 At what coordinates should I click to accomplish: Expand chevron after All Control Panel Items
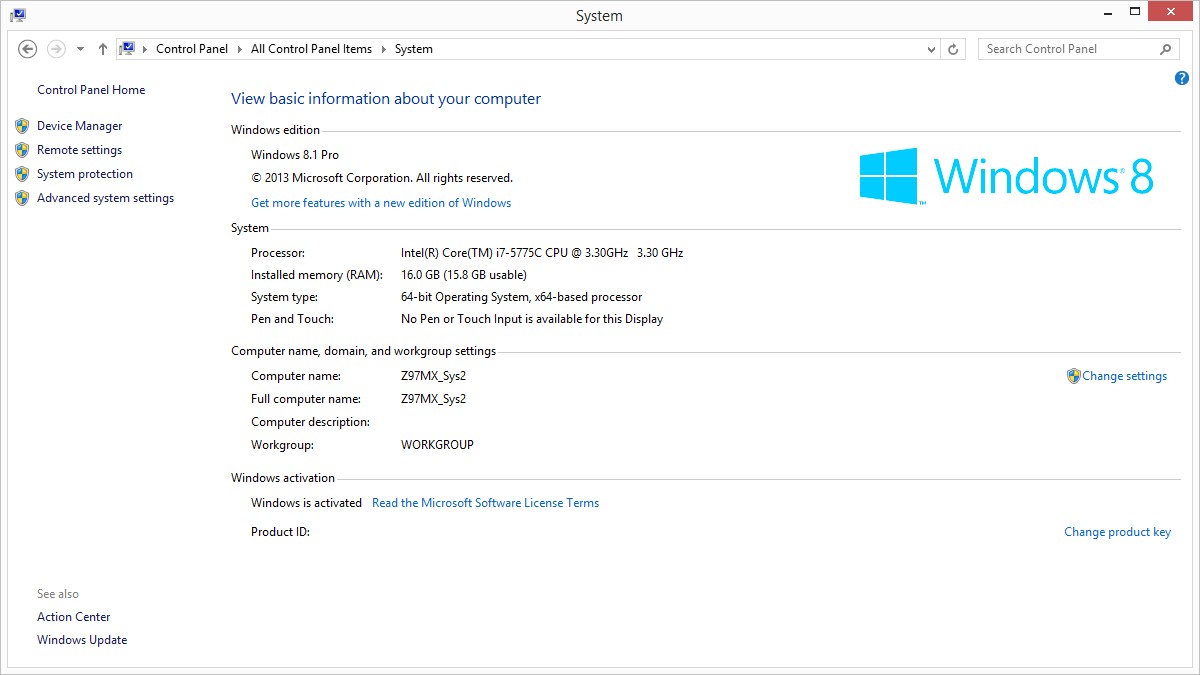(383, 49)
